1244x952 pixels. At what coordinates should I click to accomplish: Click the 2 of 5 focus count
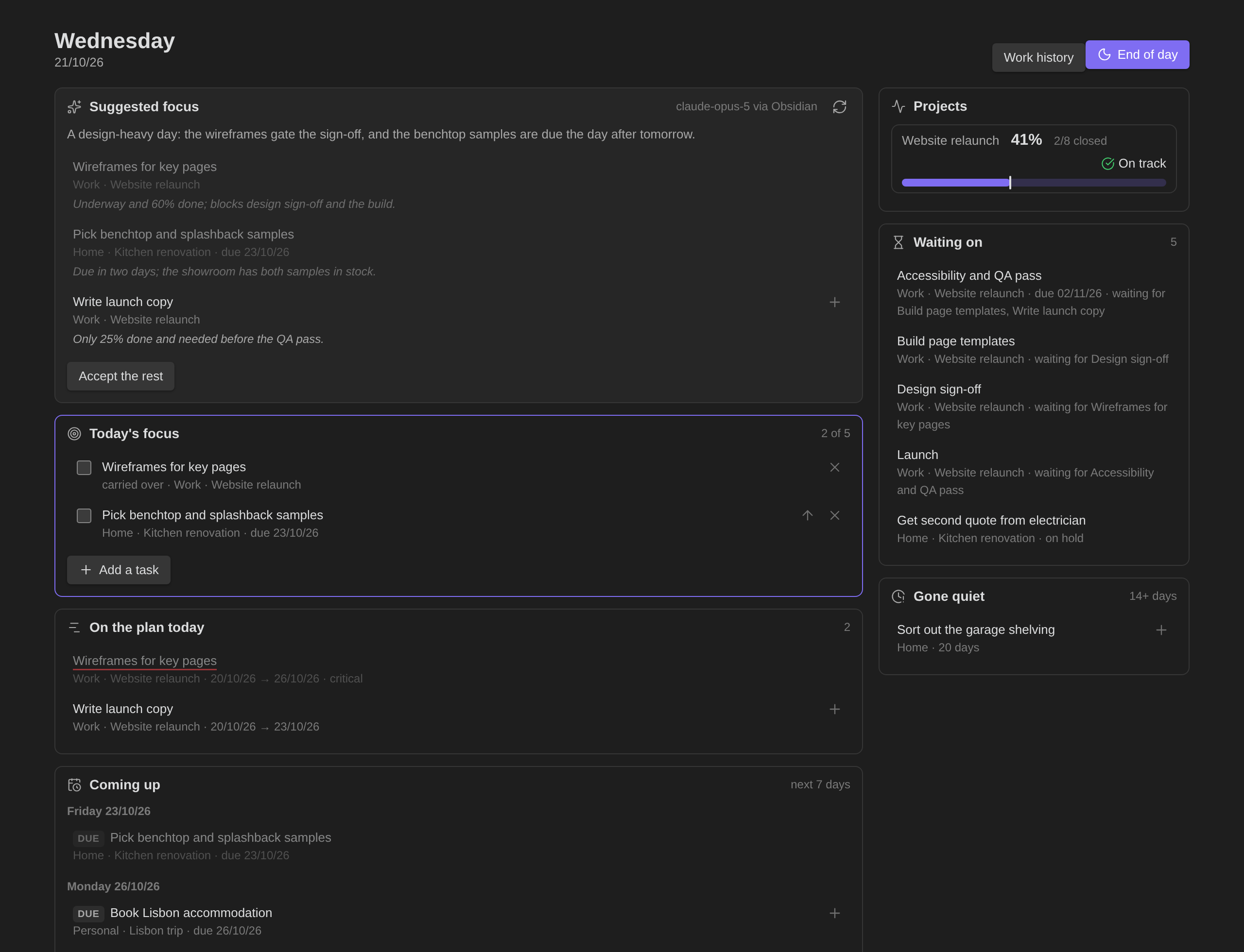(x=835, y=433)
